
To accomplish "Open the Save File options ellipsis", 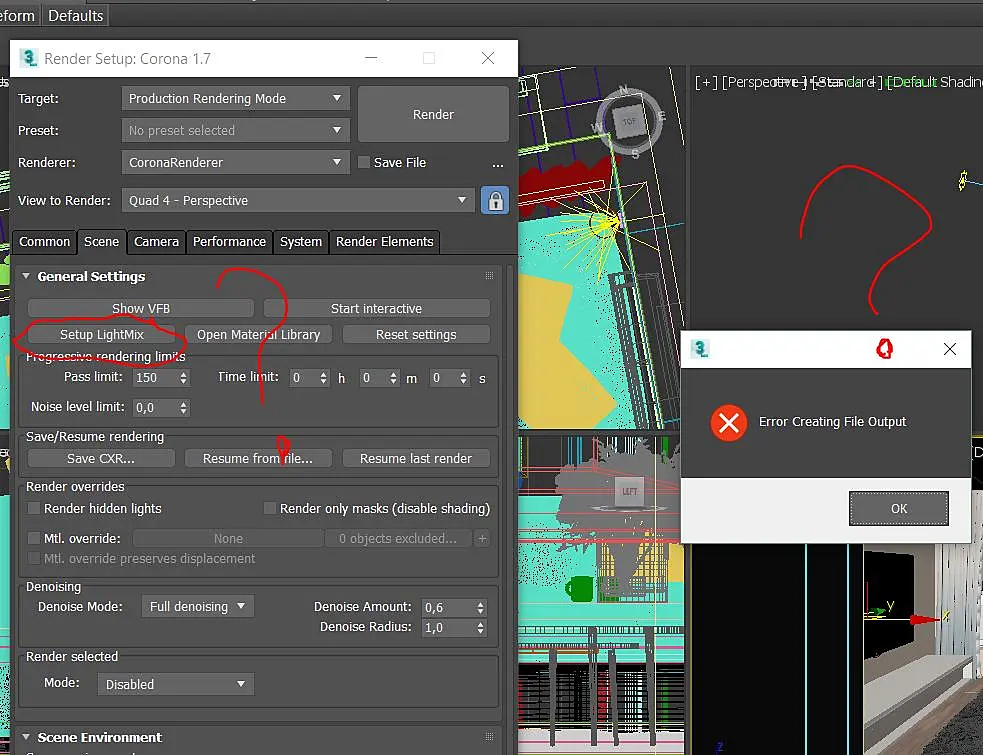I will 498,164.
